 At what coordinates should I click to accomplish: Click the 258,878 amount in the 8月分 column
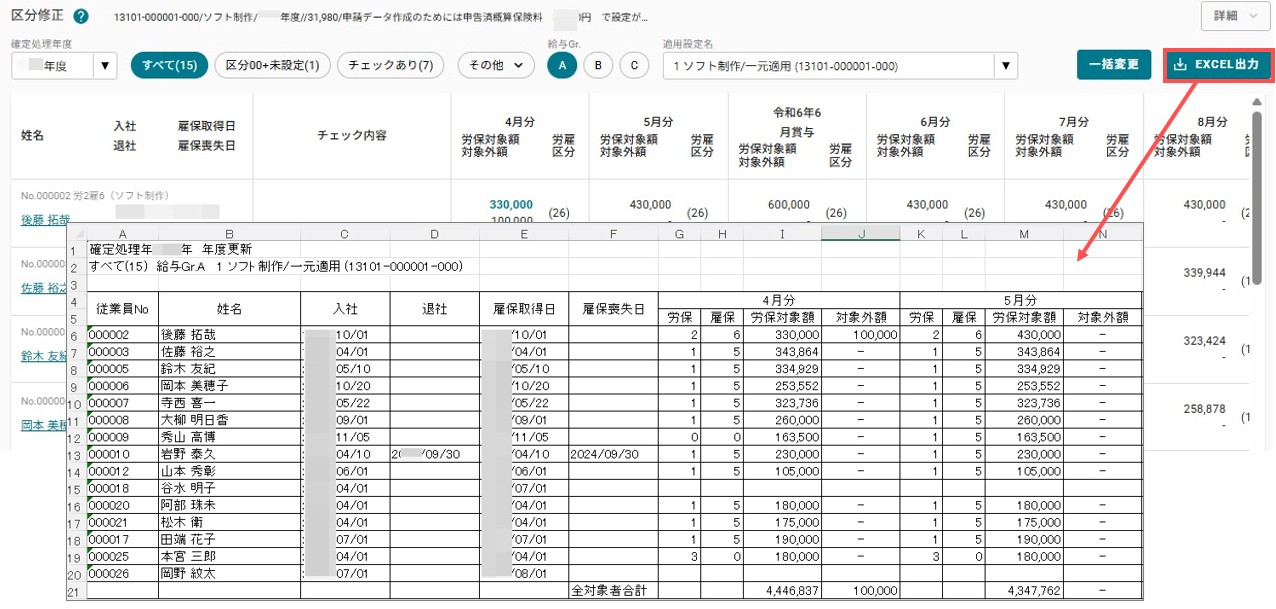coord(1204,409)
